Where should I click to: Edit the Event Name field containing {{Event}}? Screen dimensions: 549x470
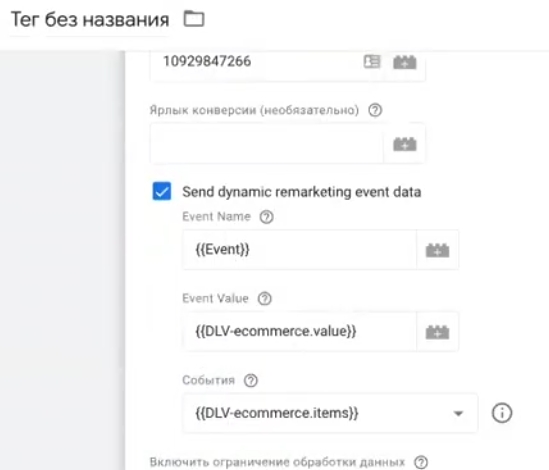[x=299, y=250]
